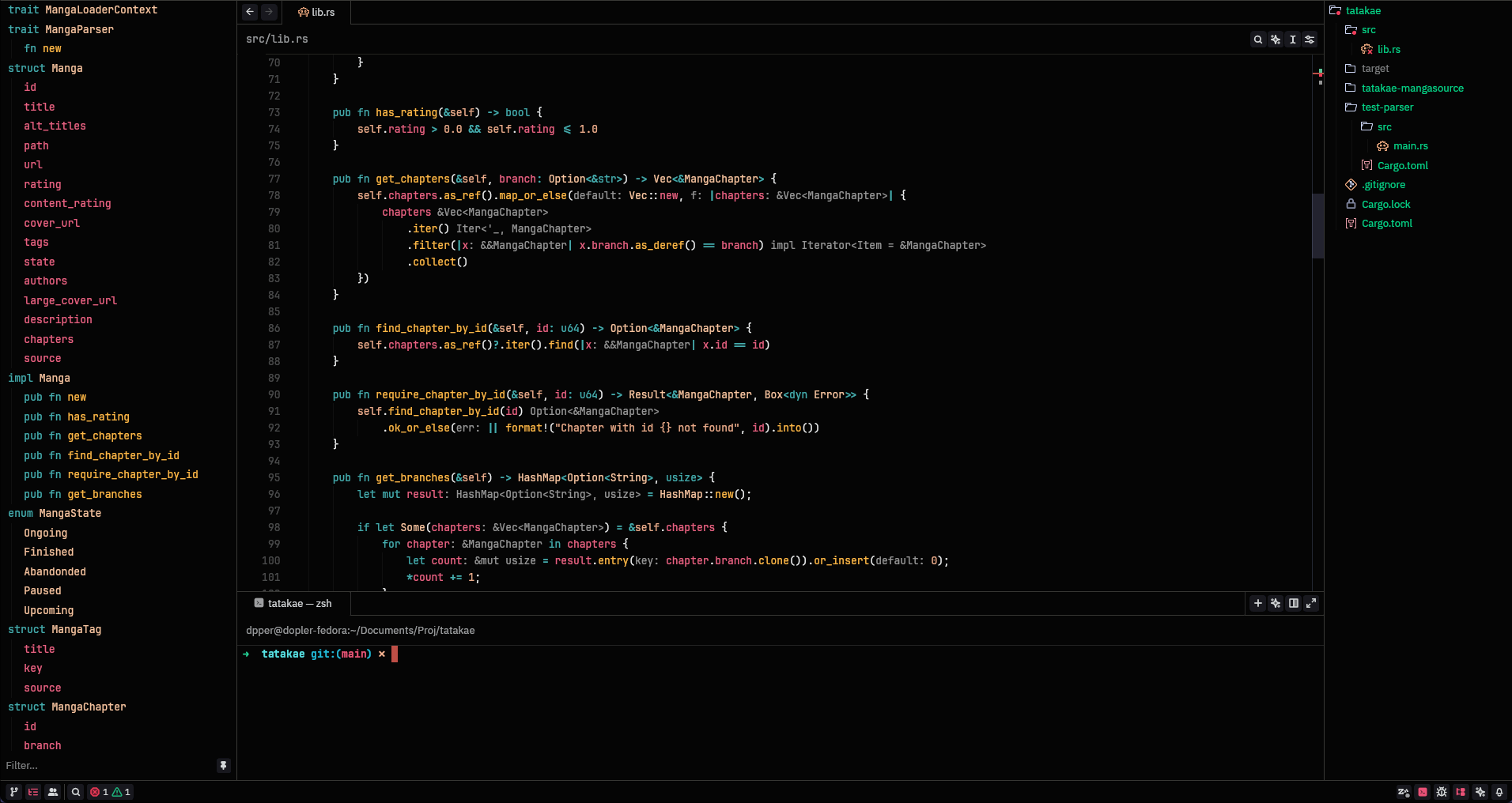Click the Zed edit prediction icon
Viewport: 1512px width, 803px height.
point(1404,792)
